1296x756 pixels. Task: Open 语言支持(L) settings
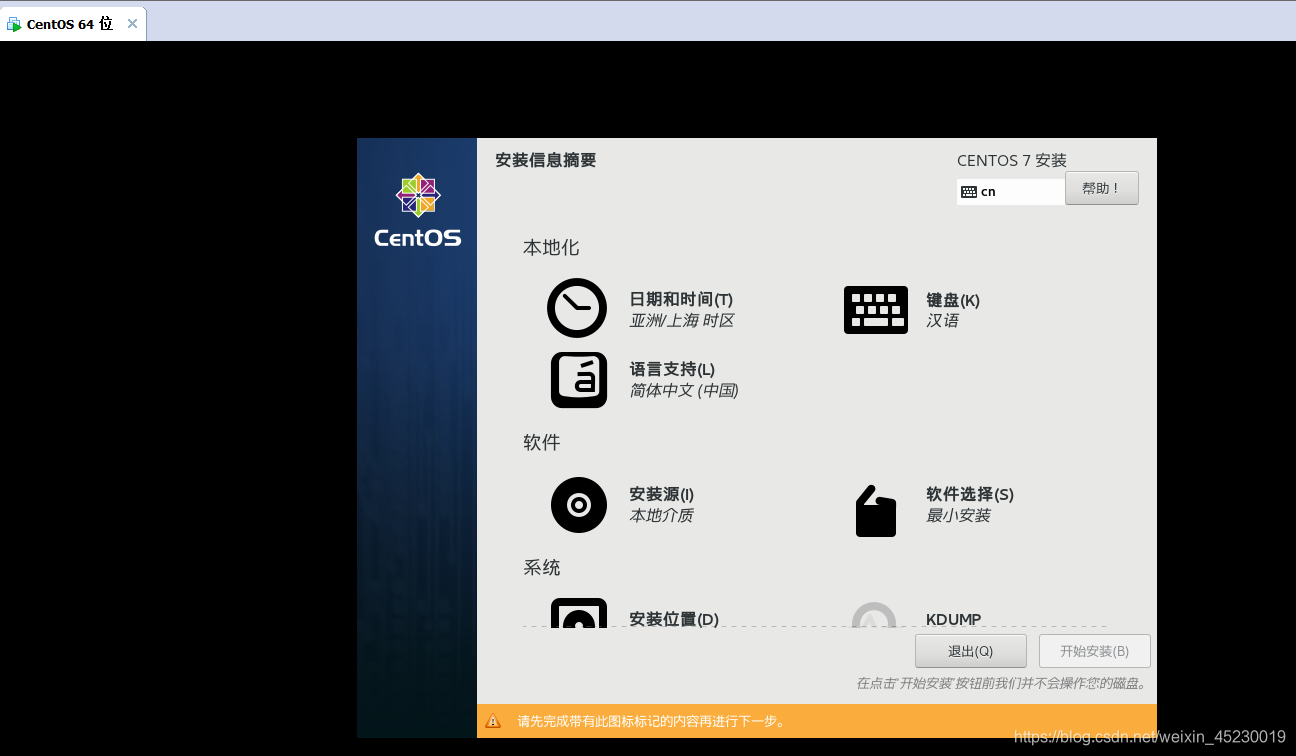(x=672, y=369)
